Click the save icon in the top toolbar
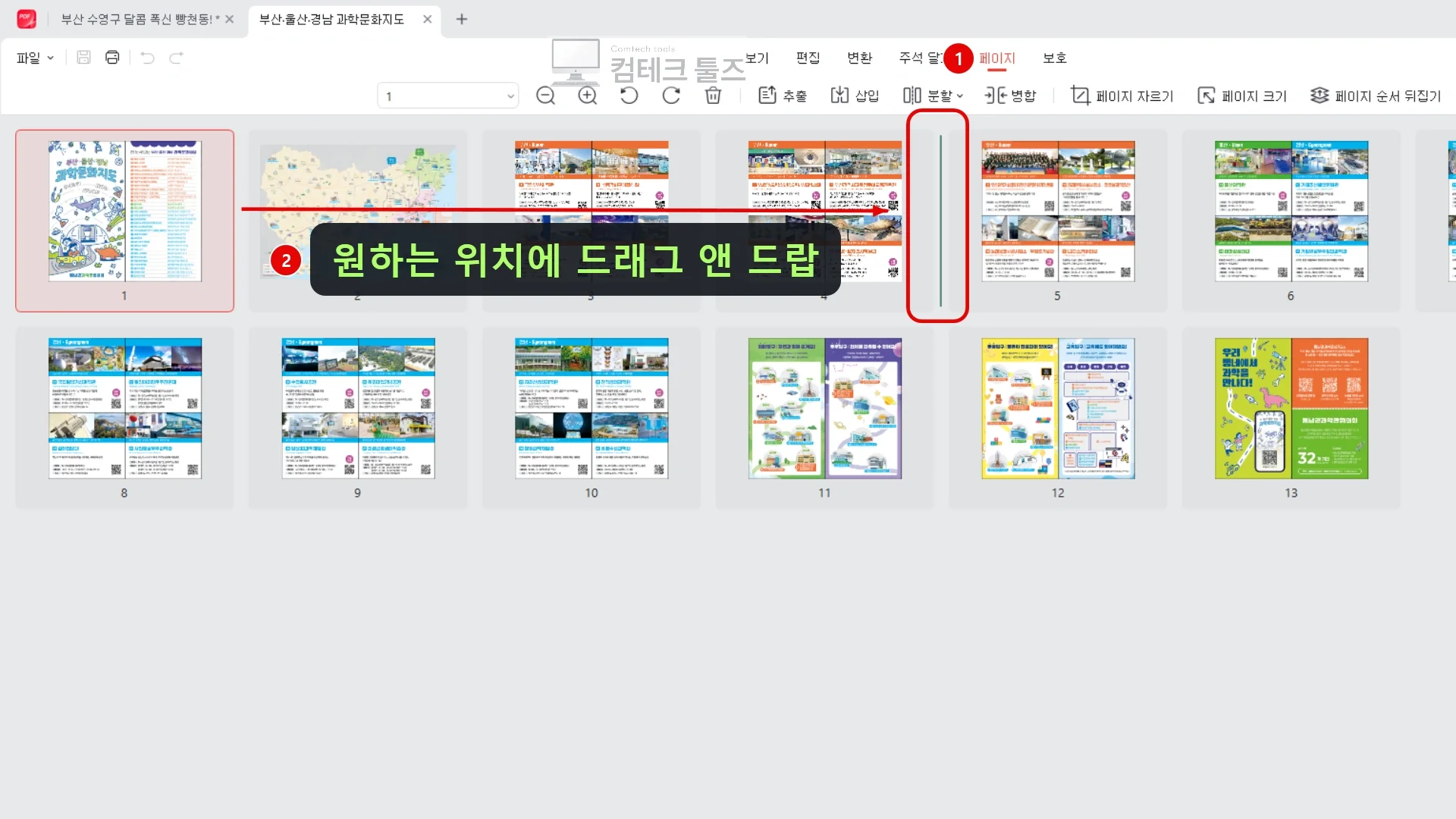The height and width of the screenshot is (819, 1456). [83, 58]
